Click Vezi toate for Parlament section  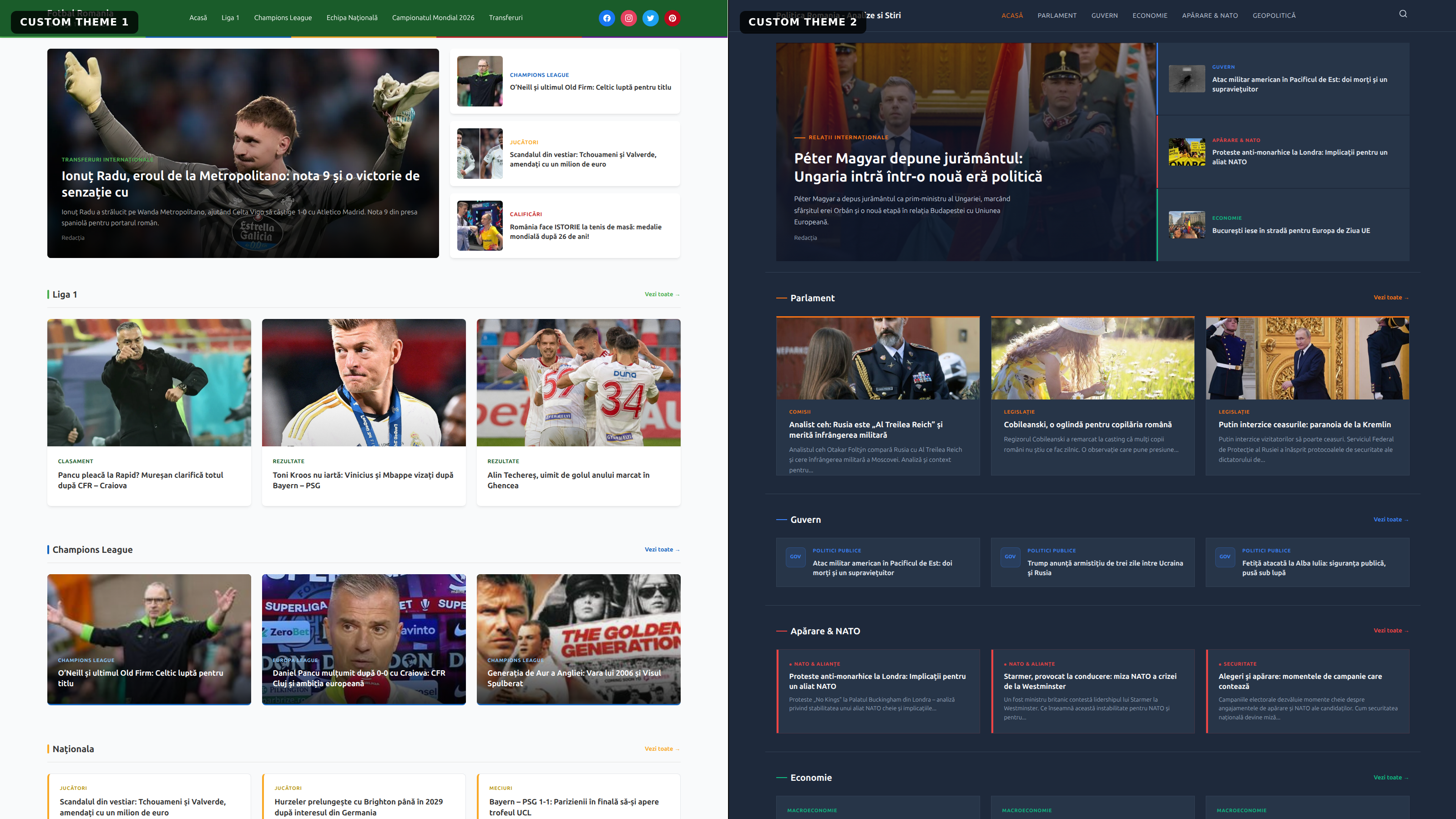pos(1391,297)
